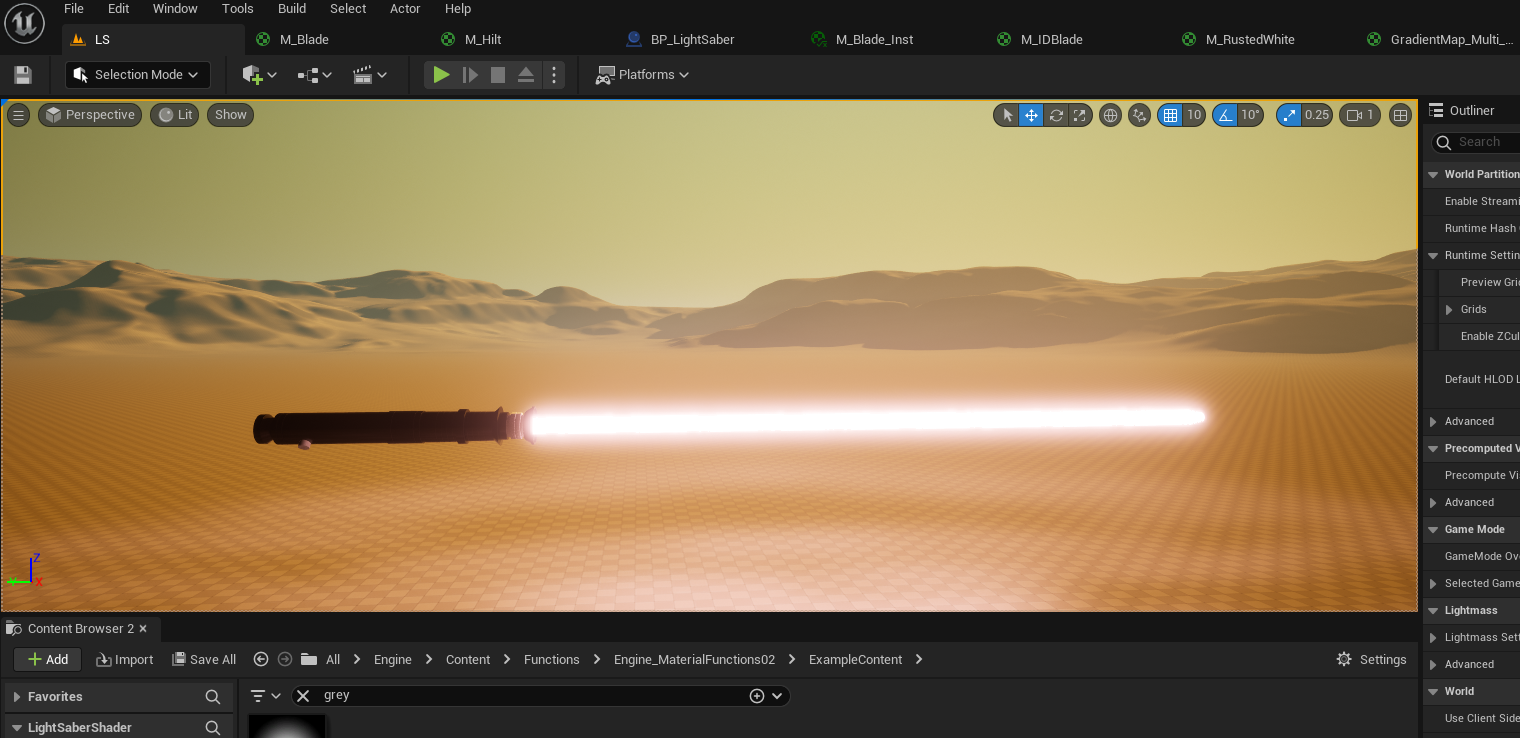Screen dimensions: 1520x738
Task: Click the viewport layout maximize icon
Action: tap(1401, 115)
